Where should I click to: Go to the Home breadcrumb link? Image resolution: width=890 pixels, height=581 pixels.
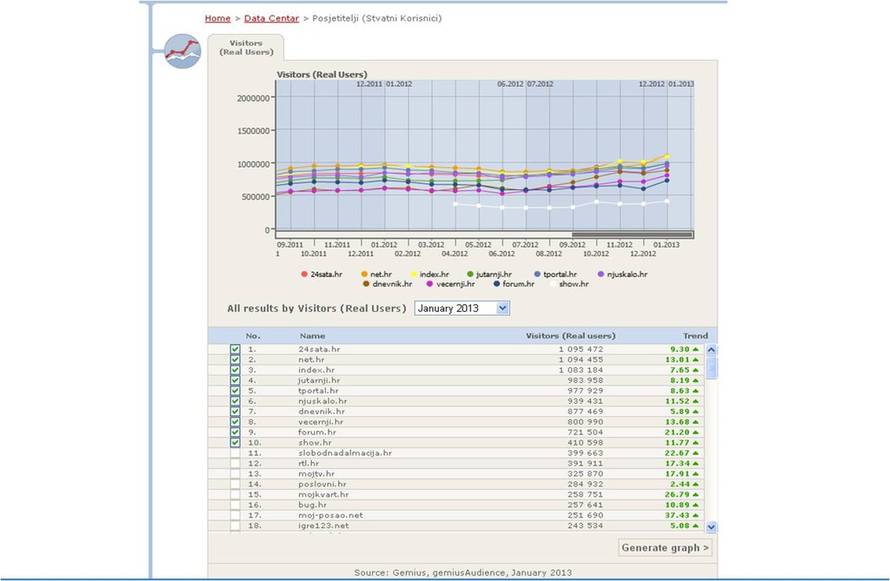(217, 18)
